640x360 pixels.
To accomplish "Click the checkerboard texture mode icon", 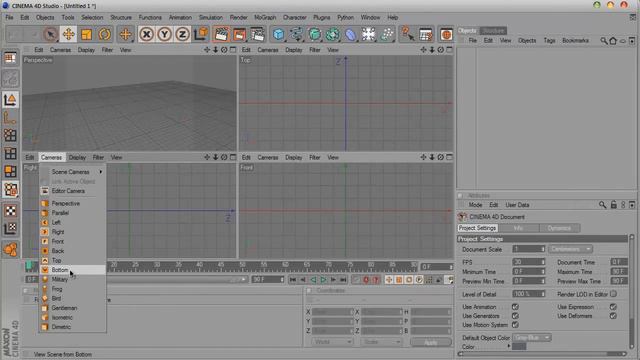I will [10, 211].
